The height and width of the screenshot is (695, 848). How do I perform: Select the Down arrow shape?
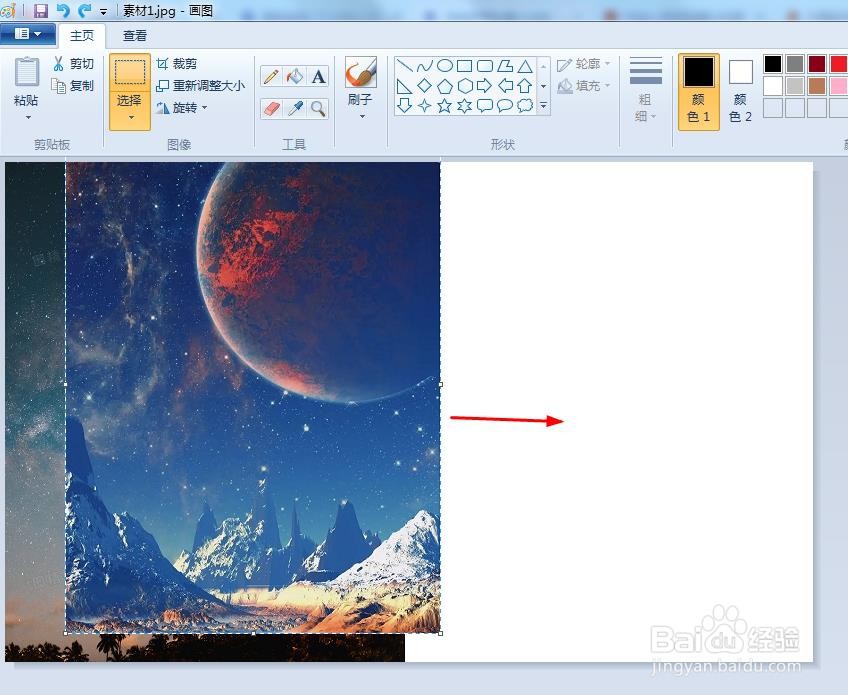click(405, 105)
